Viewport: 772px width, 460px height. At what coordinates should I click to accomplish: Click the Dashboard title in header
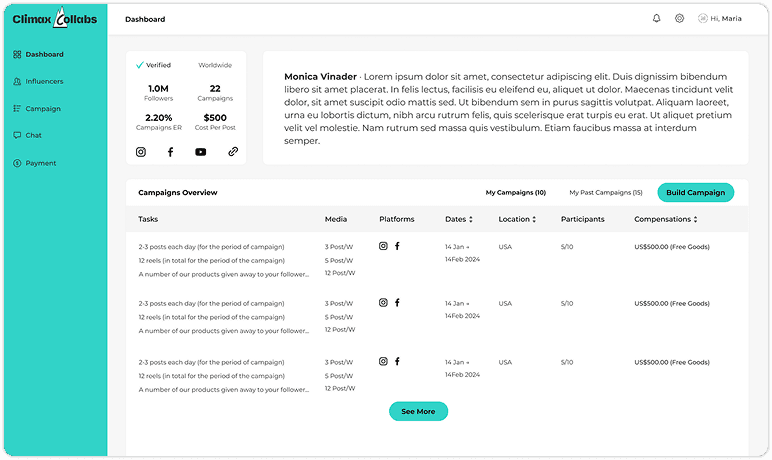click(x=145, y=19)
